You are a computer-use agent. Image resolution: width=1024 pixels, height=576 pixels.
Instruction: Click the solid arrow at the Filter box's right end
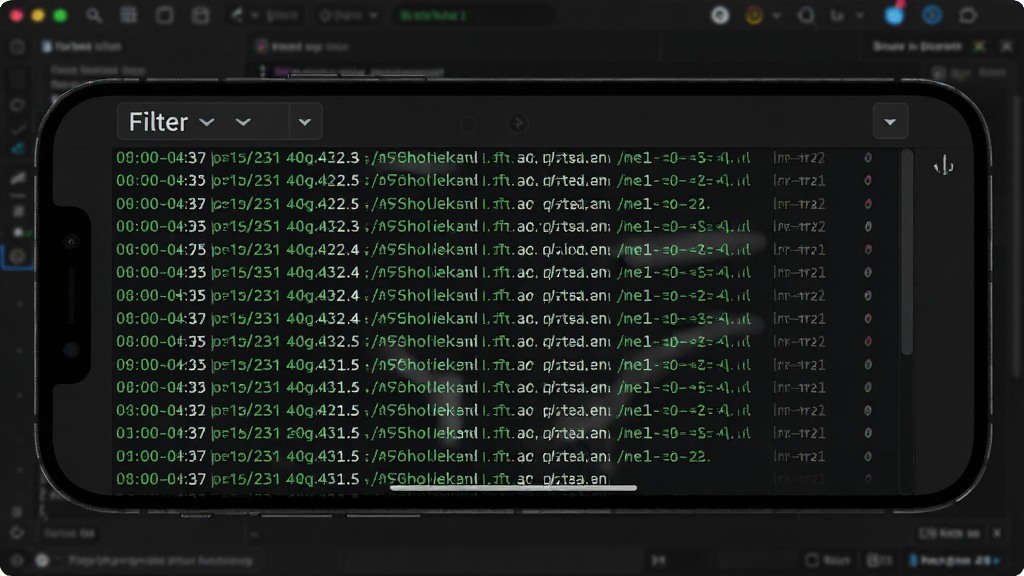[x=304, y=122]
